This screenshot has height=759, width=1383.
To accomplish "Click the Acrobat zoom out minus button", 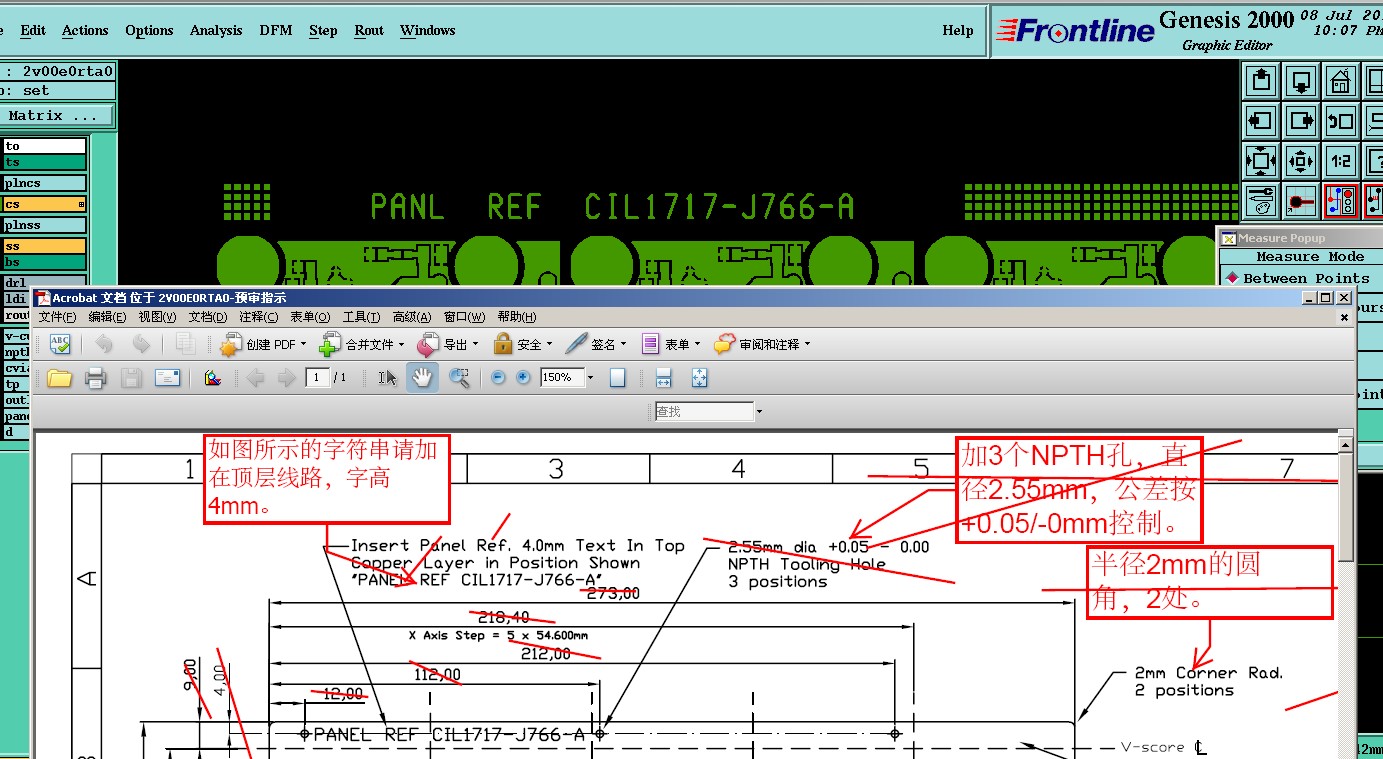I will [498, 378].
